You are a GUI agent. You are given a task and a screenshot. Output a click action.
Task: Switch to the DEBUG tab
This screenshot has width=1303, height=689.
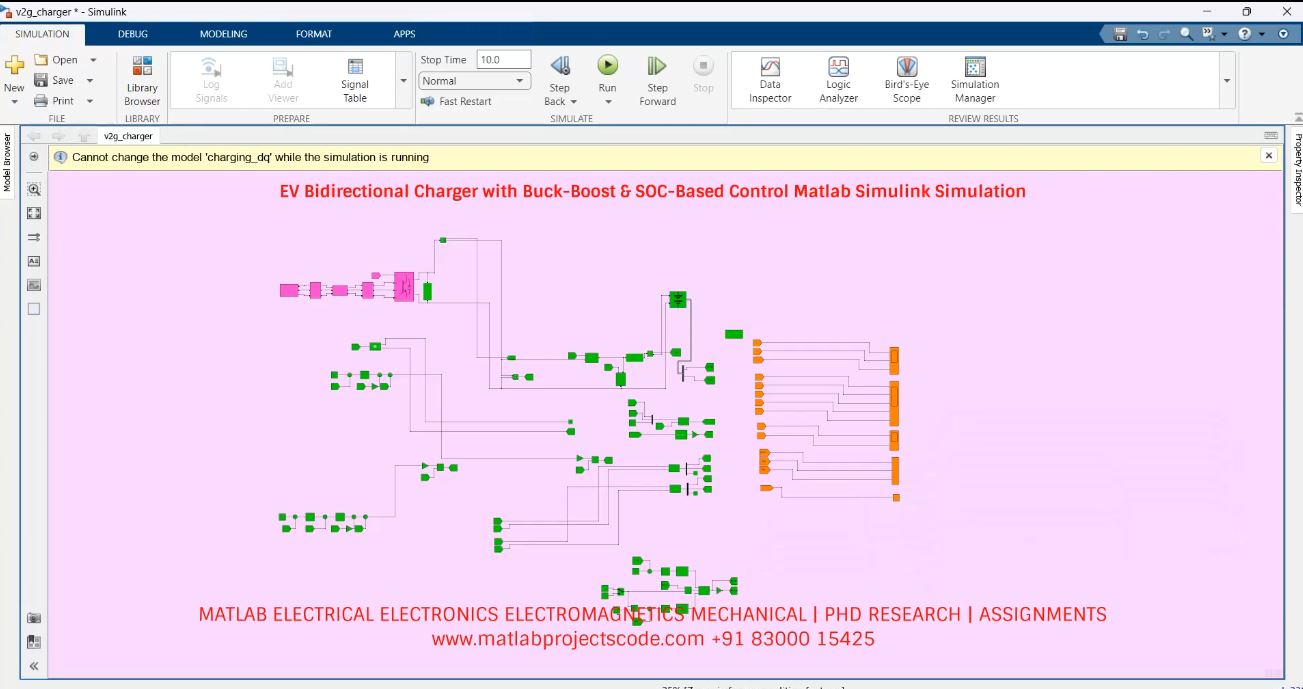(133, 34)
